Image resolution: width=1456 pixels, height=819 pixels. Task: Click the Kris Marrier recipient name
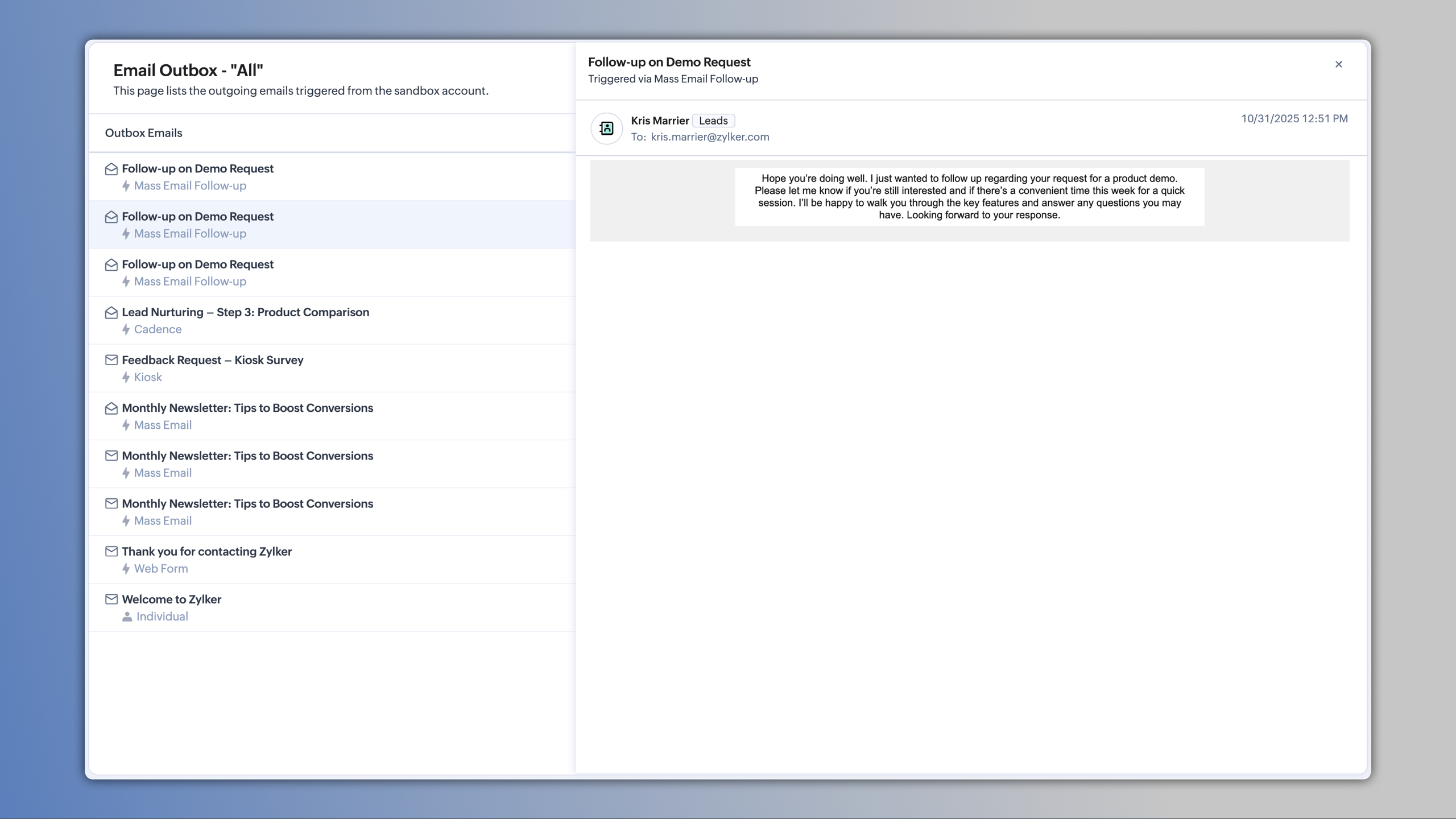660,121
